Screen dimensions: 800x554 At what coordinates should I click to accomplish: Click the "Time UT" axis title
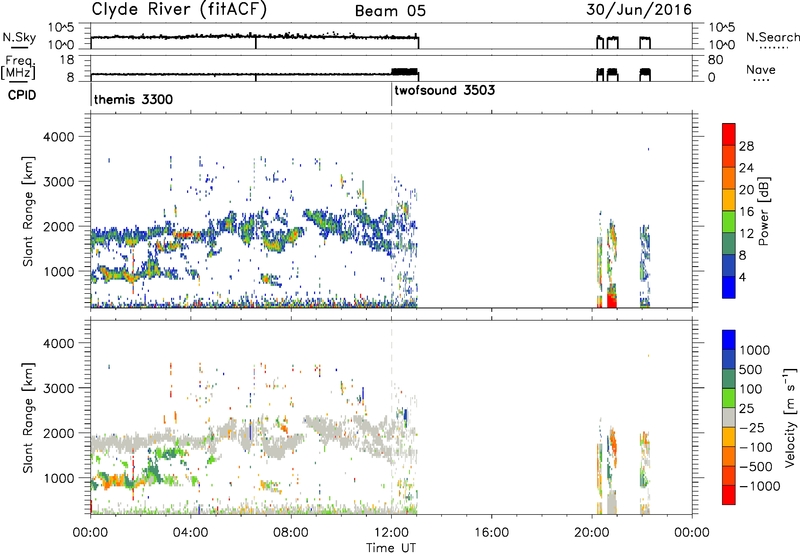point(391,547)
